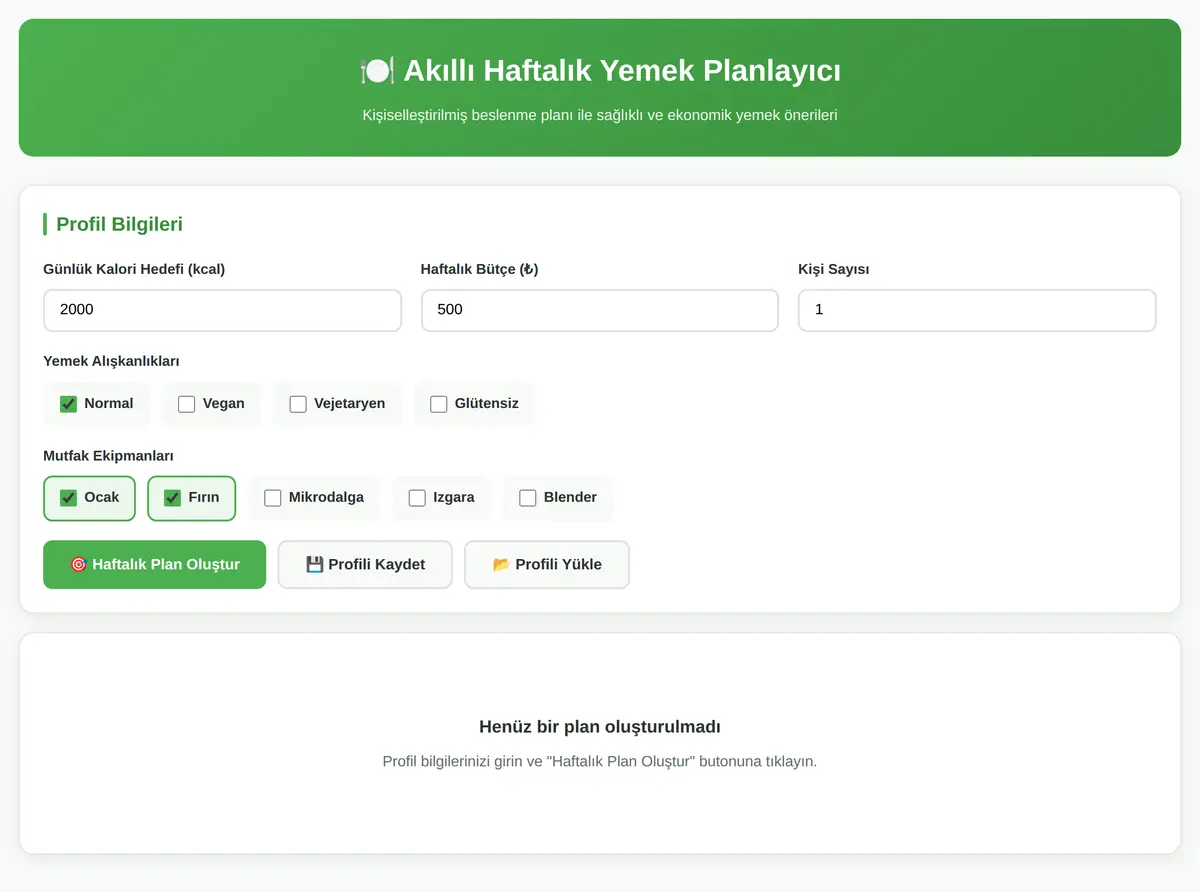Select the Kişi Sayısı input field

[x=977, y=310]
